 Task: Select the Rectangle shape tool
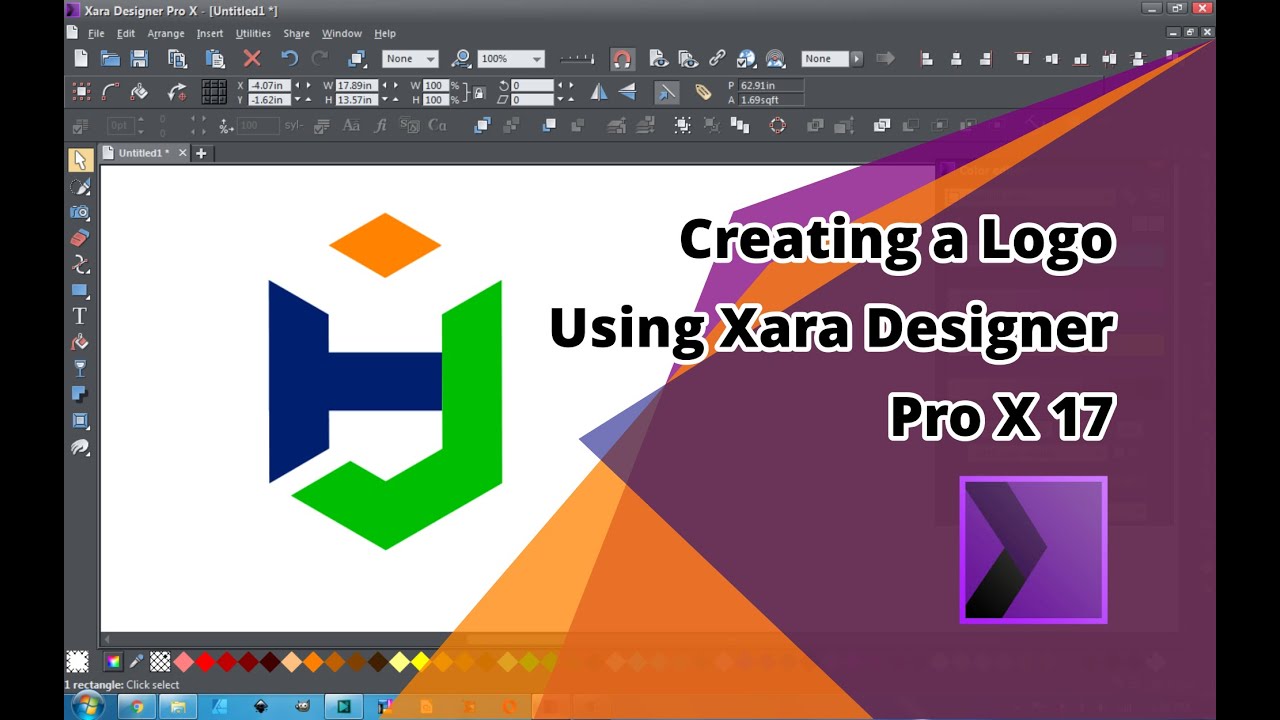(80, 290)
